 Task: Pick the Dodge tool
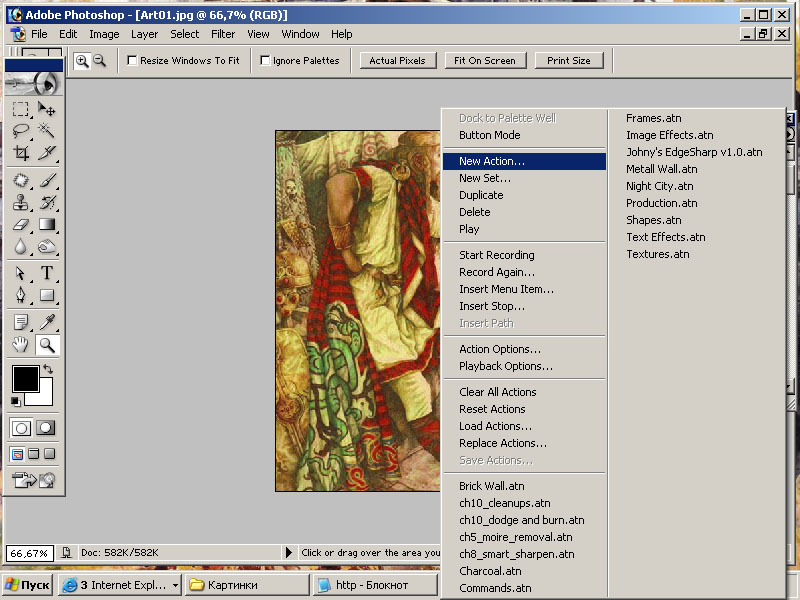[47, 246]
